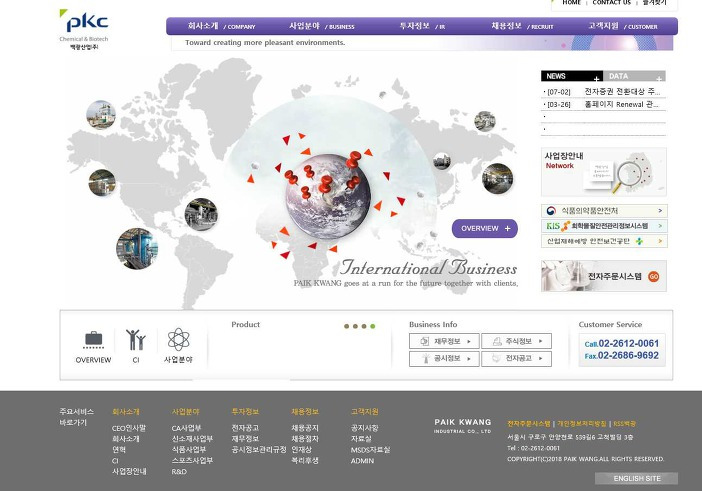Click the 산업재해예방 안전보건공단 banner

coord(604,241)
